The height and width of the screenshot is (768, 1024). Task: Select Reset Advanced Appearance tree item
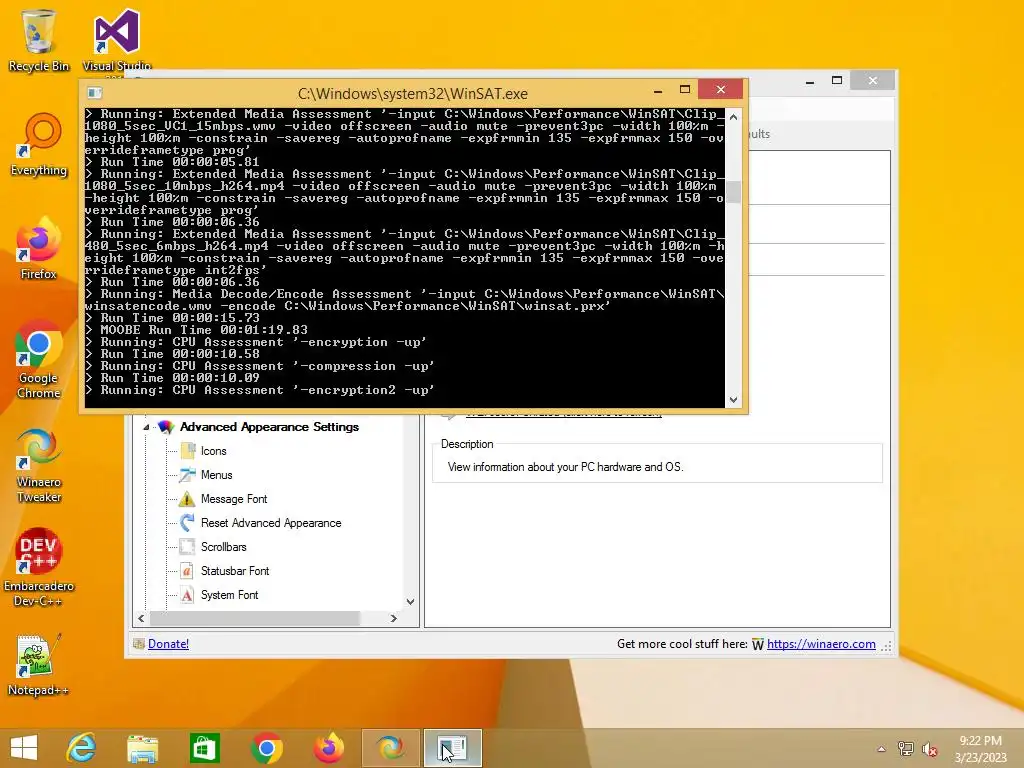pos(271,523)
